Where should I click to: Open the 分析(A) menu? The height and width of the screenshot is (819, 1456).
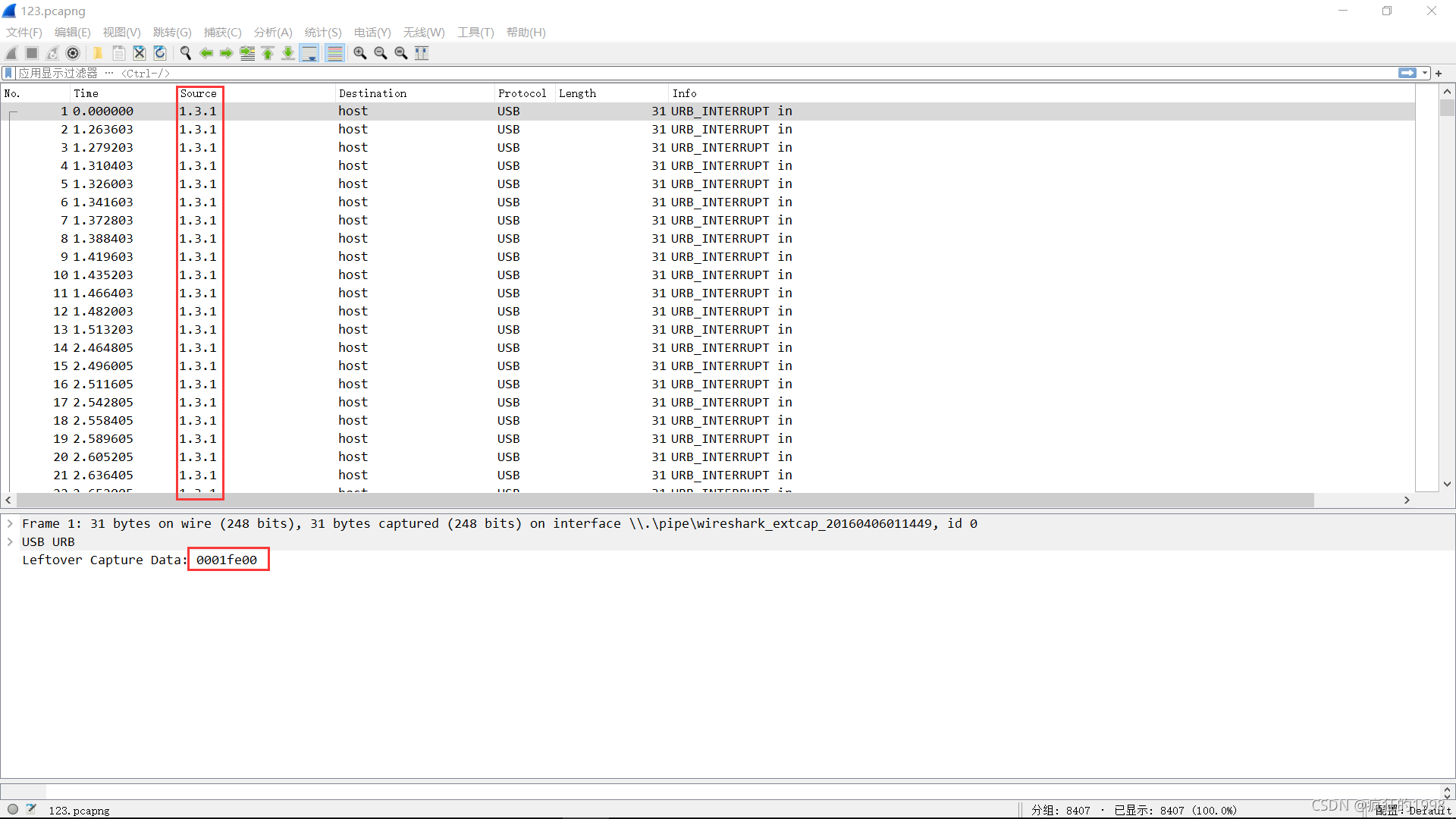(x=272, y=32)
